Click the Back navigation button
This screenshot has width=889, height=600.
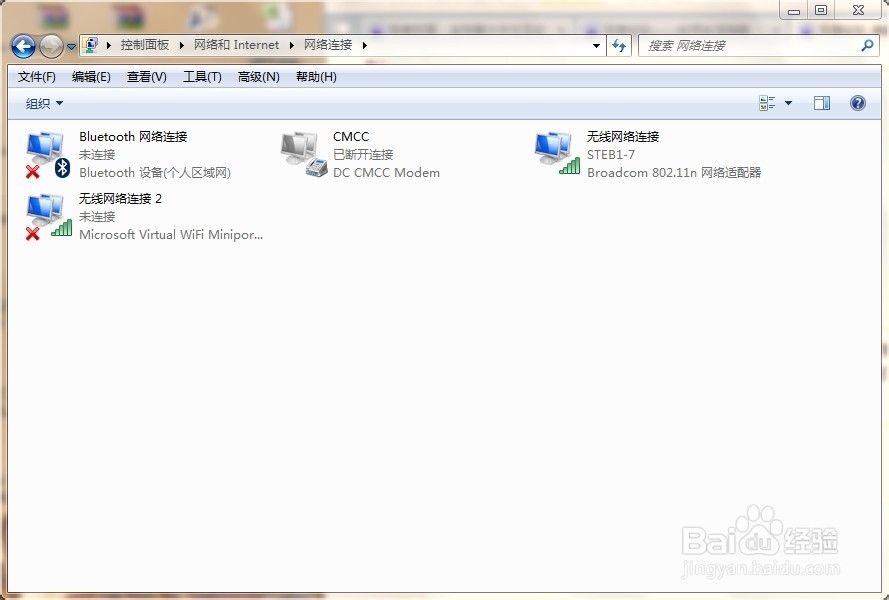(x=22, y=45)
